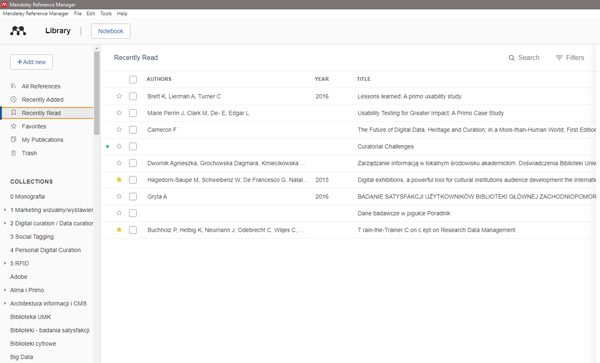The image size is (600, 363).
Task: Click the 2015 year of Hagedorn-Saupe row
Action: (322, 180)
